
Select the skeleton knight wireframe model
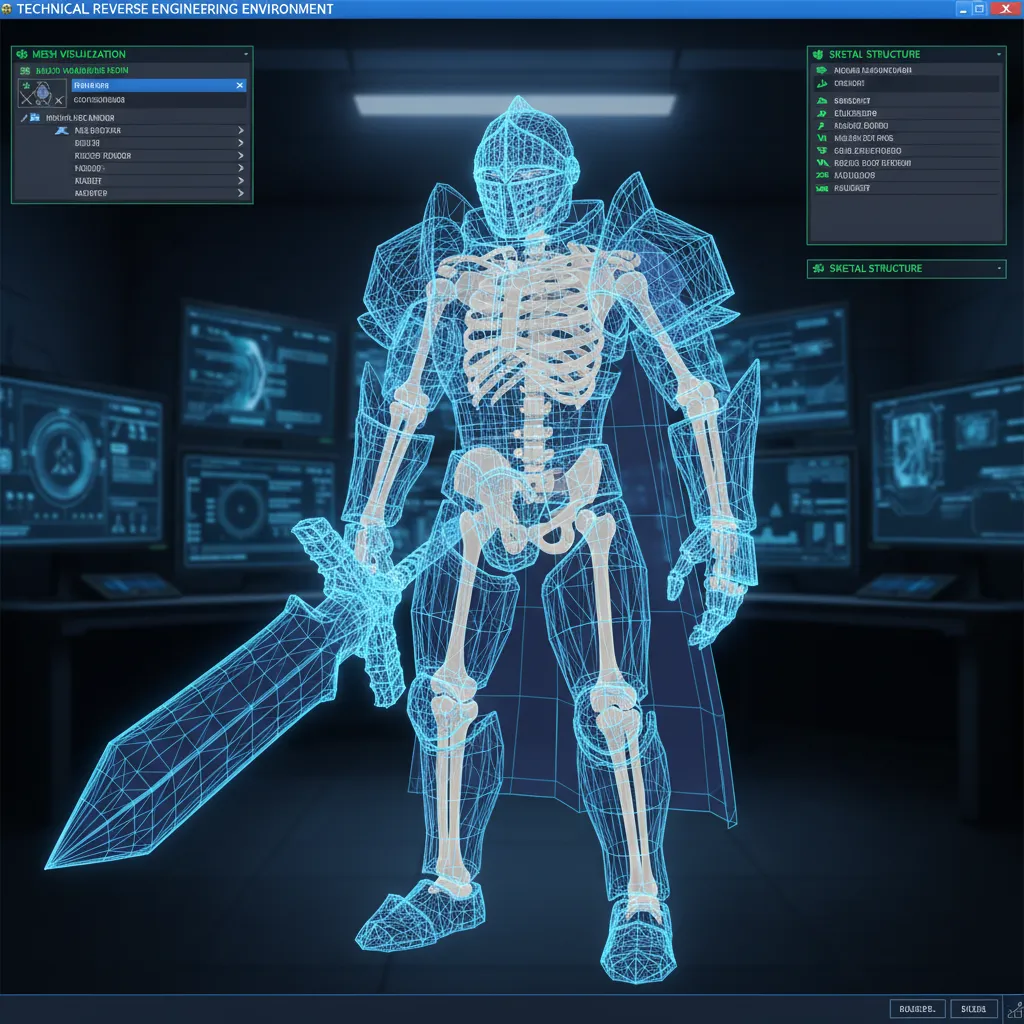point(520,450)
